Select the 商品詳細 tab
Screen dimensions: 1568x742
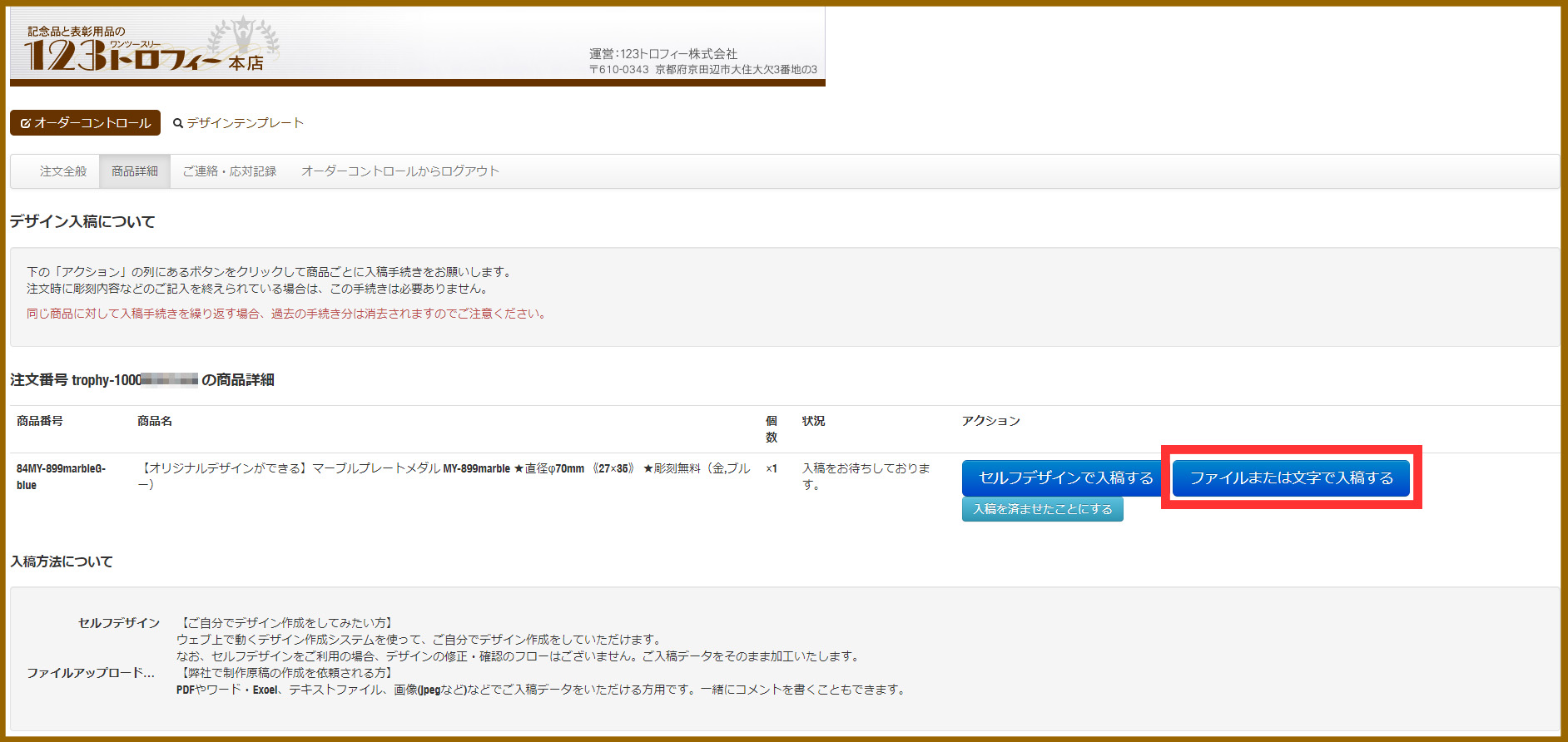click(135, 171)
